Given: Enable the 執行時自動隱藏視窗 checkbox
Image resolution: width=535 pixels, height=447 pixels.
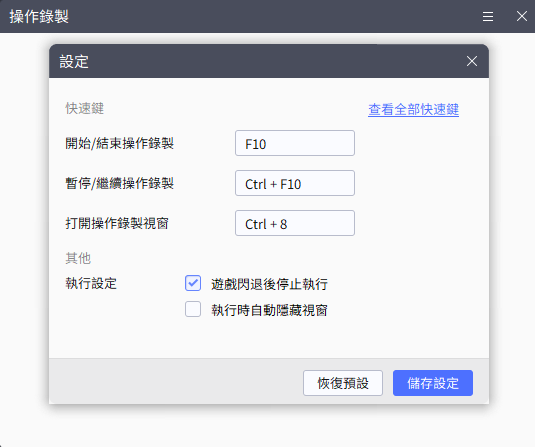Looking at the screenshot, I should 193,309.
